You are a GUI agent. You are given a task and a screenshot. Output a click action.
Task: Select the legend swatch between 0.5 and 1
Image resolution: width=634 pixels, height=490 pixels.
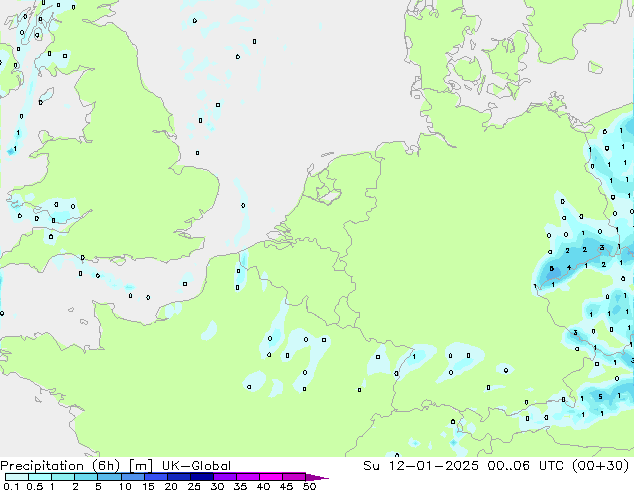click(x=40, y=477)
